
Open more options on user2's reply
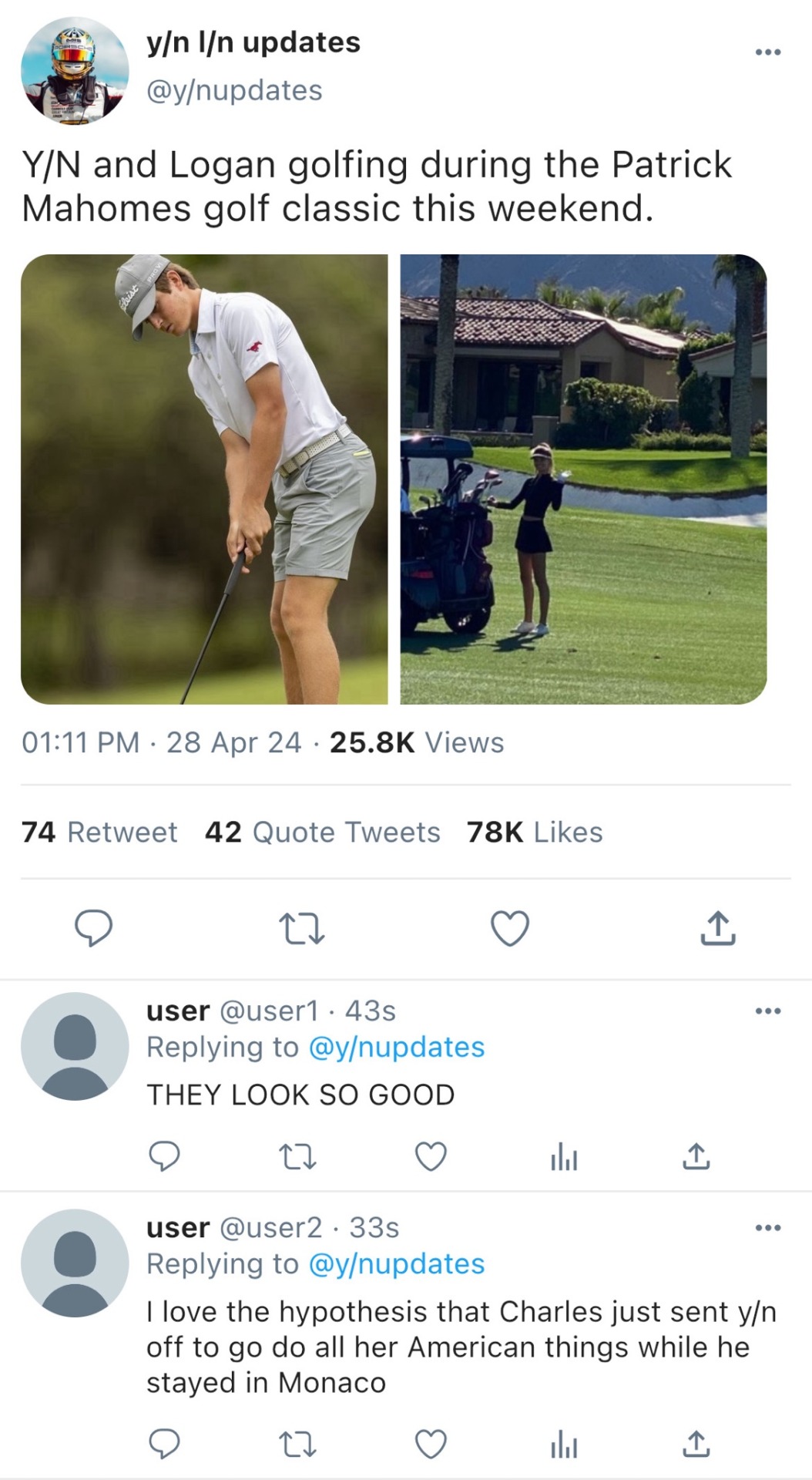768,1227
